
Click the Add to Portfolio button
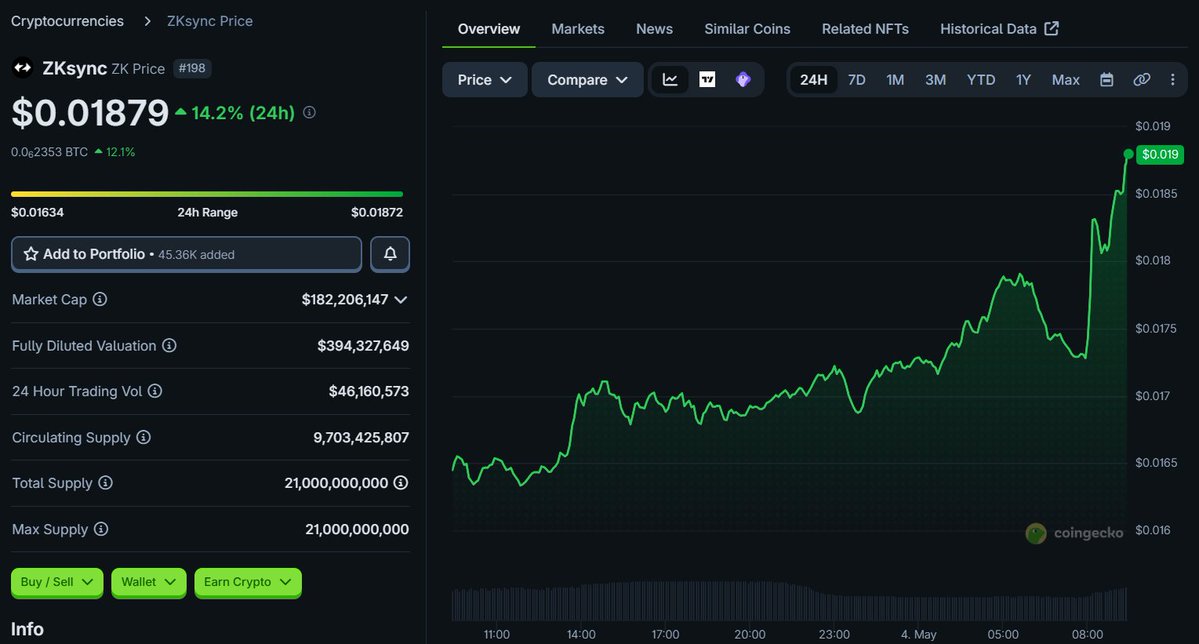pos(187,254)
